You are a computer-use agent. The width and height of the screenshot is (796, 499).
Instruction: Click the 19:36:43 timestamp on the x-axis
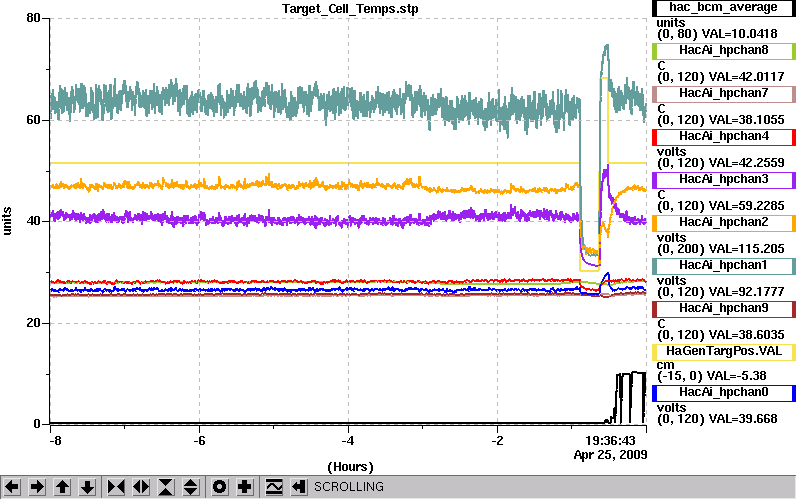(610, 441)
